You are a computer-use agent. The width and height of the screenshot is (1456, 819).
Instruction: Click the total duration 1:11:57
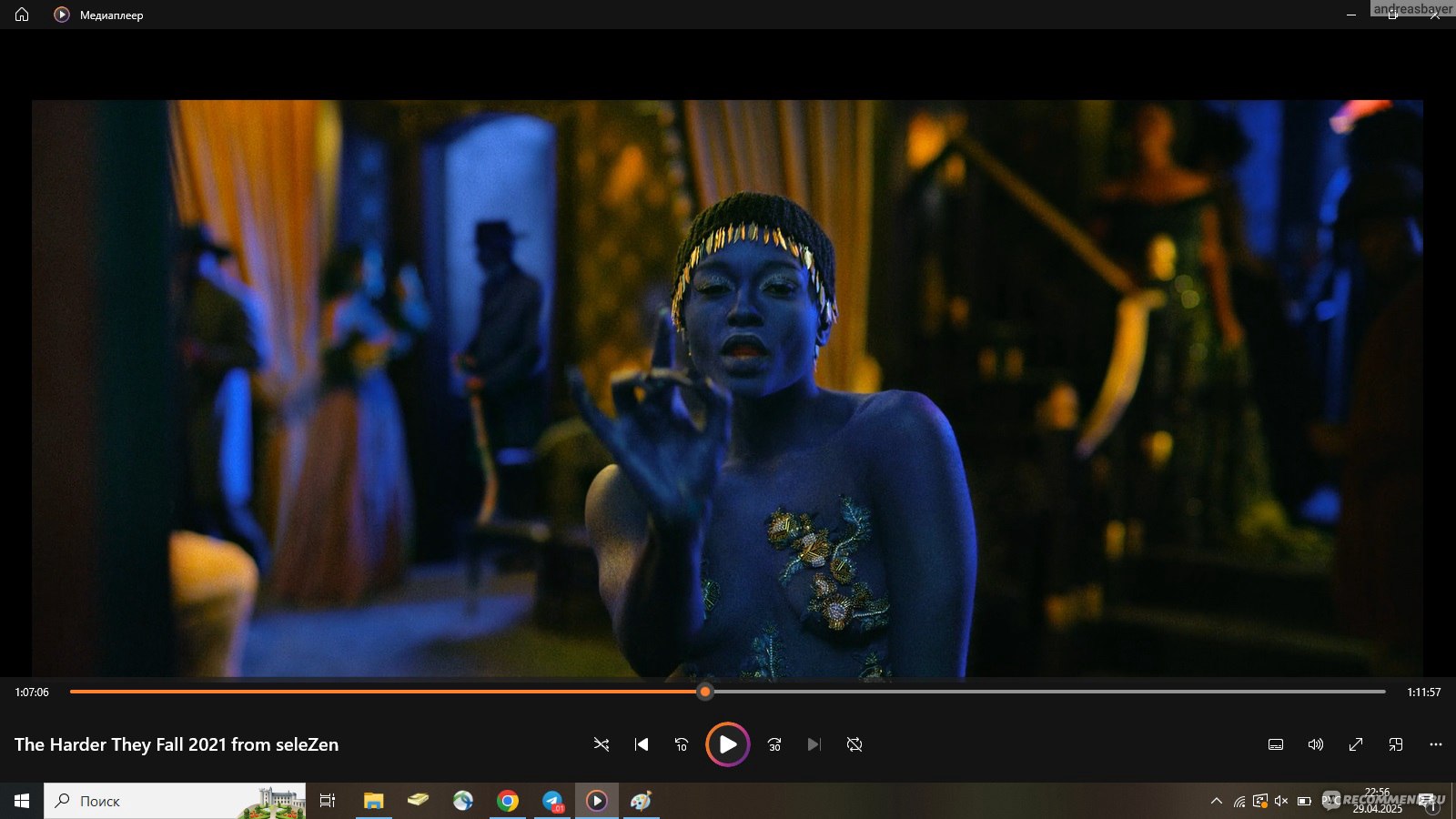pyautogui.click(x=1424, y=693)
